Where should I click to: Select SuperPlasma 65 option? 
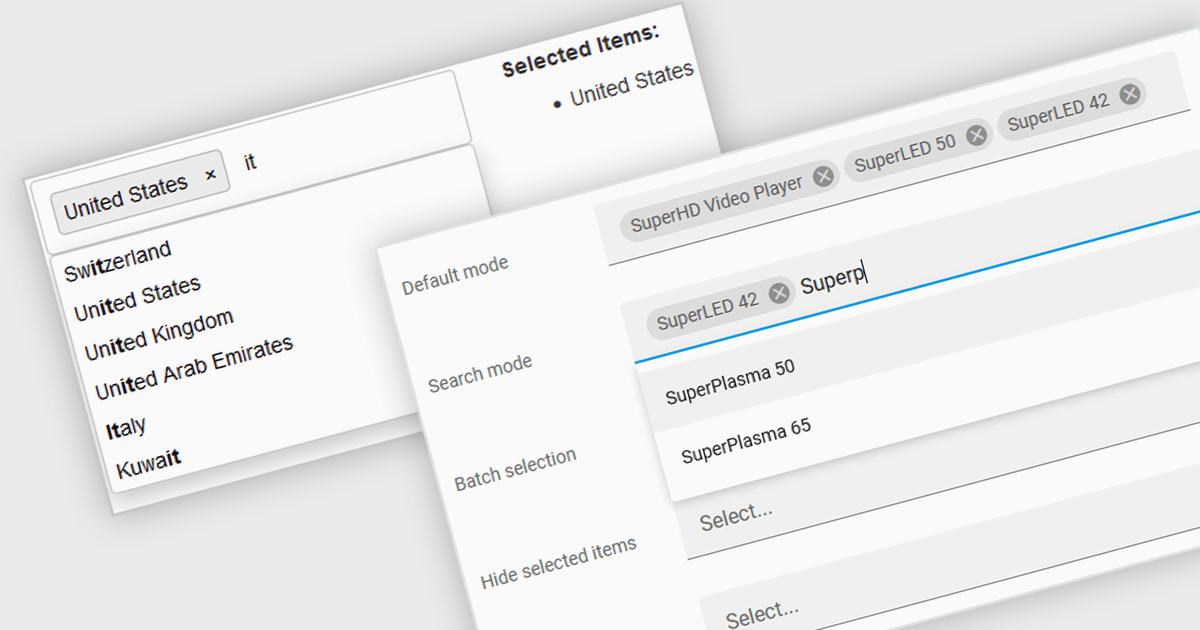[x=746, y=441]
